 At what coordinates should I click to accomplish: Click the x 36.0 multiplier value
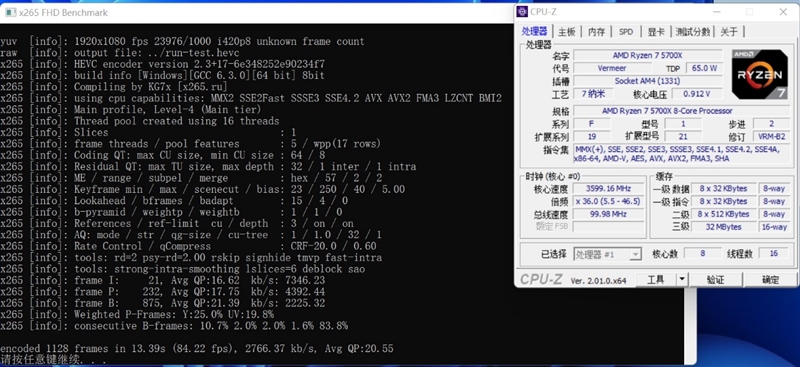[608, 202]
